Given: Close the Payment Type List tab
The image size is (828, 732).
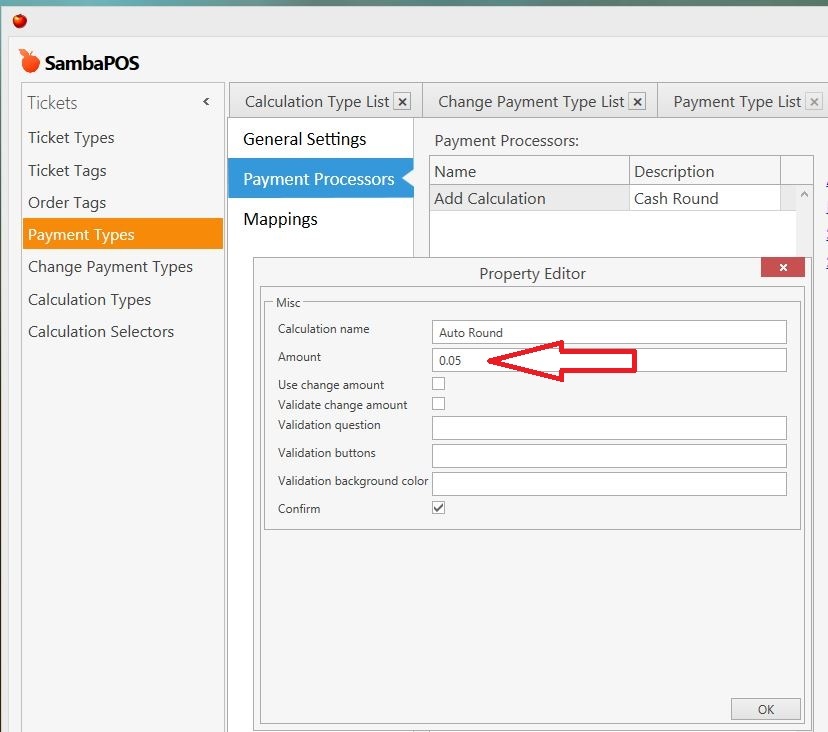Looking at the screenshot, I should (815, 101).
